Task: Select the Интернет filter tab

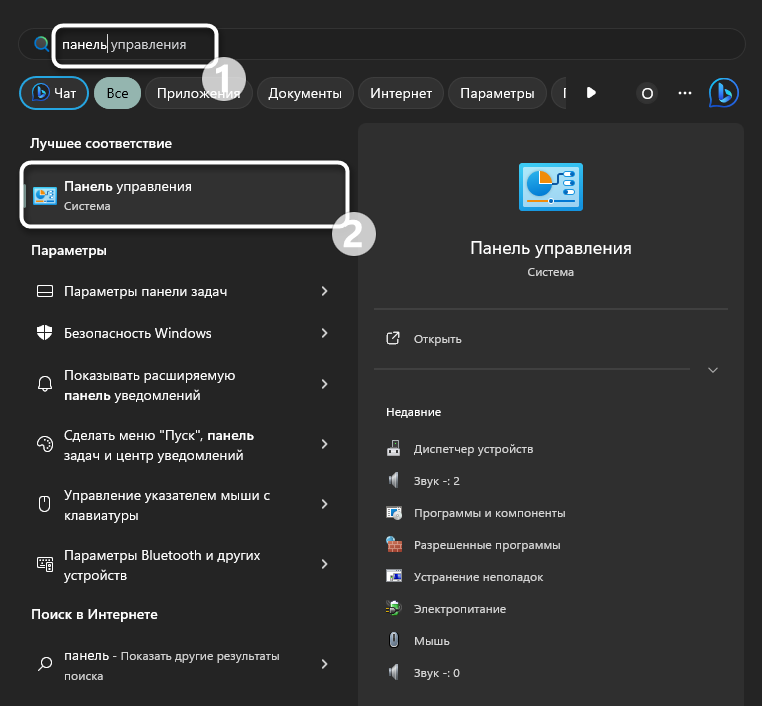Action: click(400, 93)
